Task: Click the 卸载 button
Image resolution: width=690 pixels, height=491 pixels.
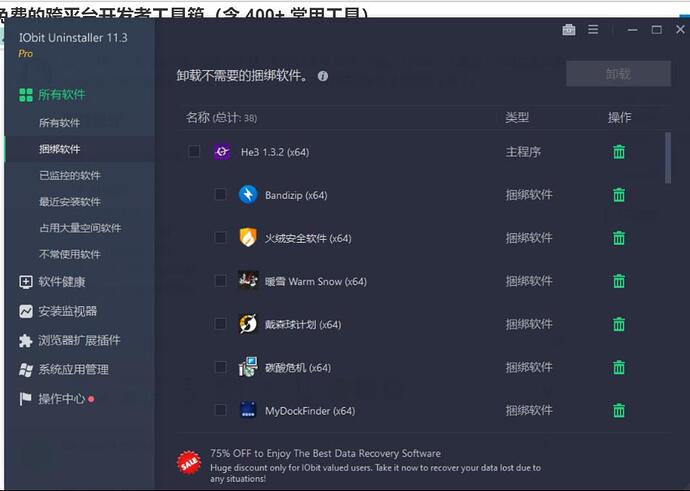Action: (618, 73)
